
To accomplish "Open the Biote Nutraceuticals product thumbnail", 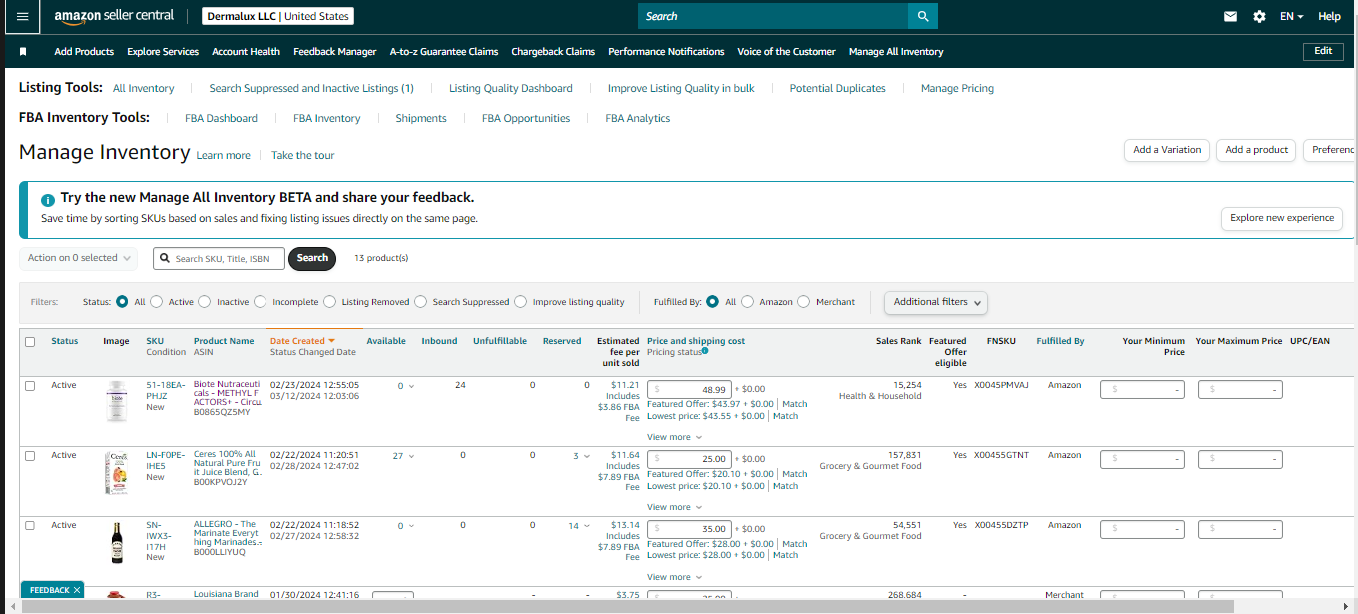I will coord(117,401).
